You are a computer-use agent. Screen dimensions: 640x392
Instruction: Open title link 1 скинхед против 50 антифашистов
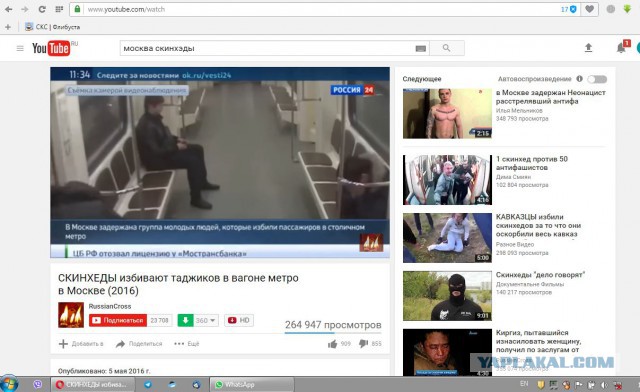point(531,163)
